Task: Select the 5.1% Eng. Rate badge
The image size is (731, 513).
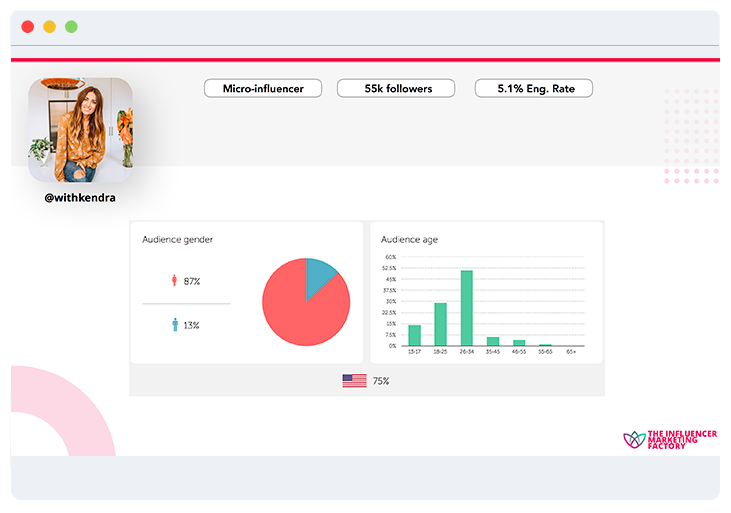Action: pyautogui.click(x=534, y=88)
